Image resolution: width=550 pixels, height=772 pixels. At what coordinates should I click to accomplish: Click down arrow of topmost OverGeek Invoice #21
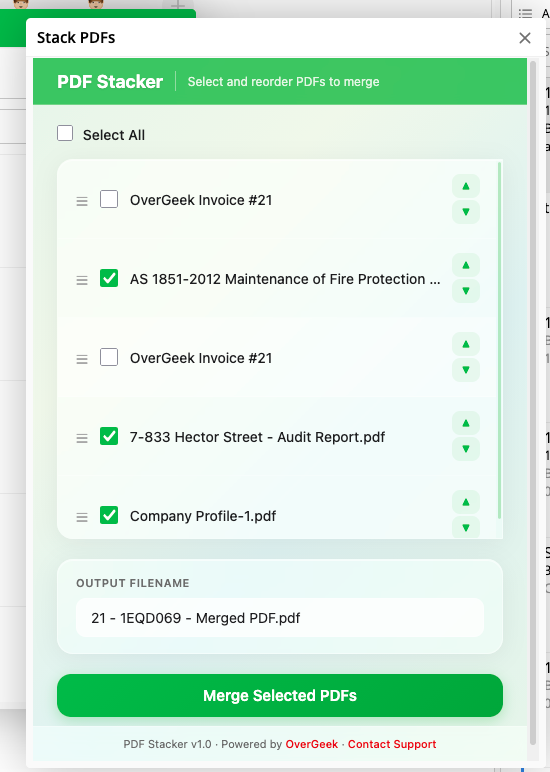[x=466, y=212]
